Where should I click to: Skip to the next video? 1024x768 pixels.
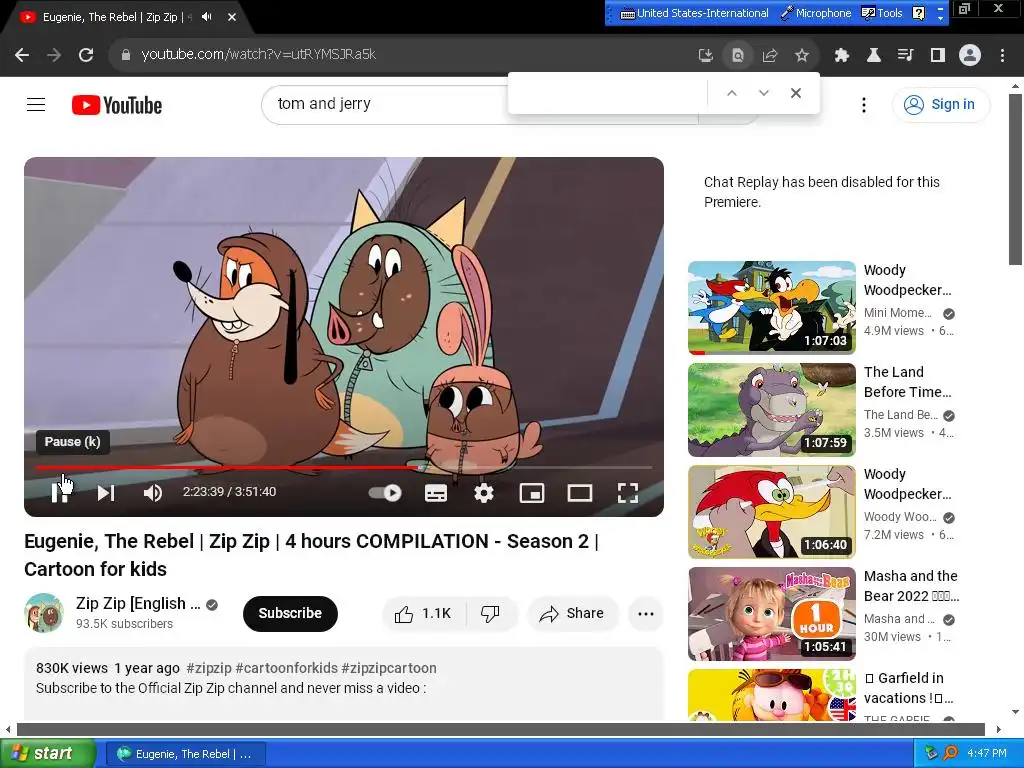(x=106, y=493)
